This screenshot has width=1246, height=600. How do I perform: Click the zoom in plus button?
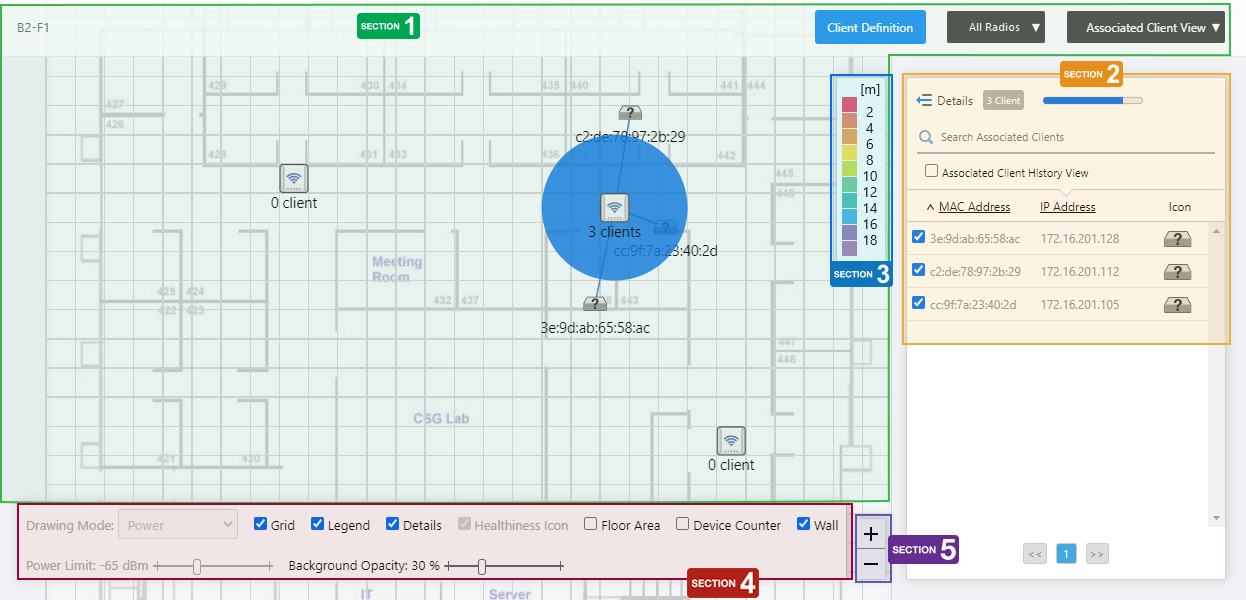(871, 534)
